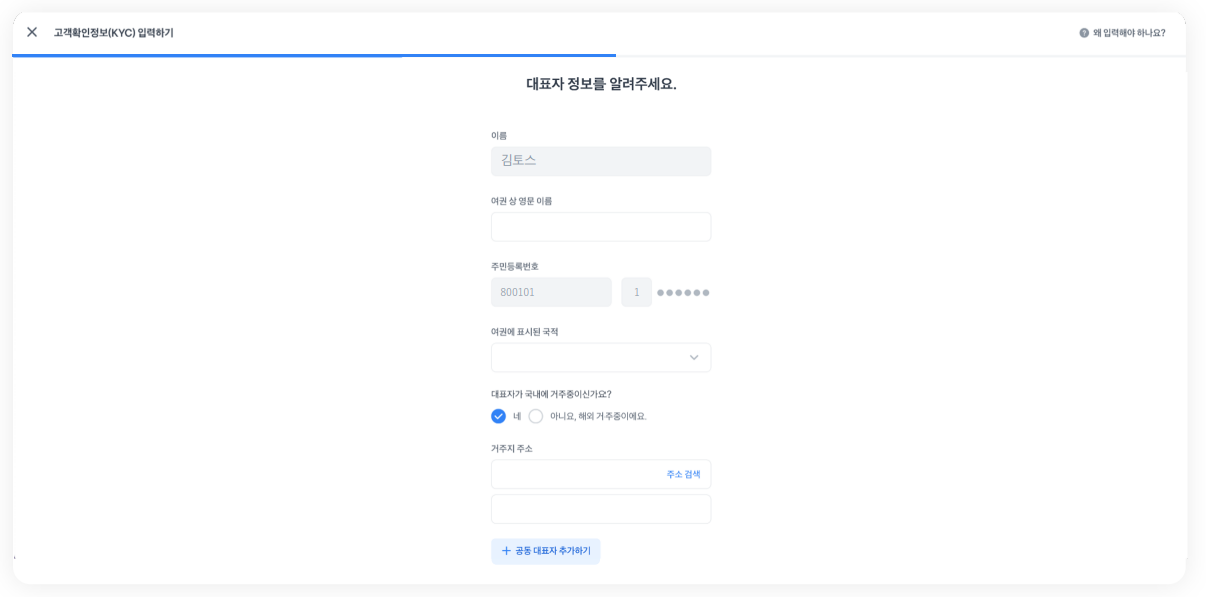1206x597 pixels.
Task: Focus the '거주지 주소' search input field
Action: (575, 474)
